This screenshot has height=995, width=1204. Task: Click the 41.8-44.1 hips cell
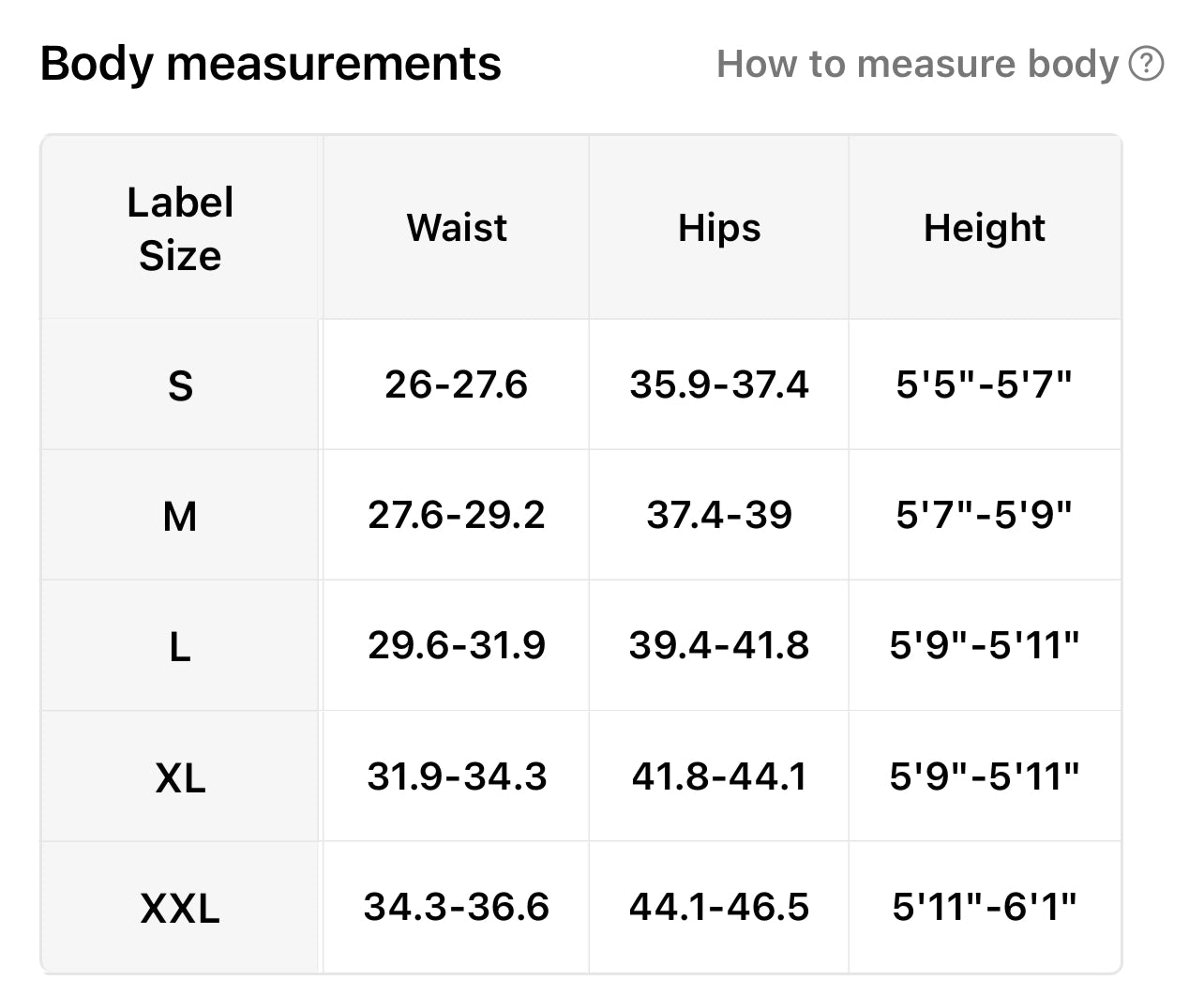click(719, 776)
